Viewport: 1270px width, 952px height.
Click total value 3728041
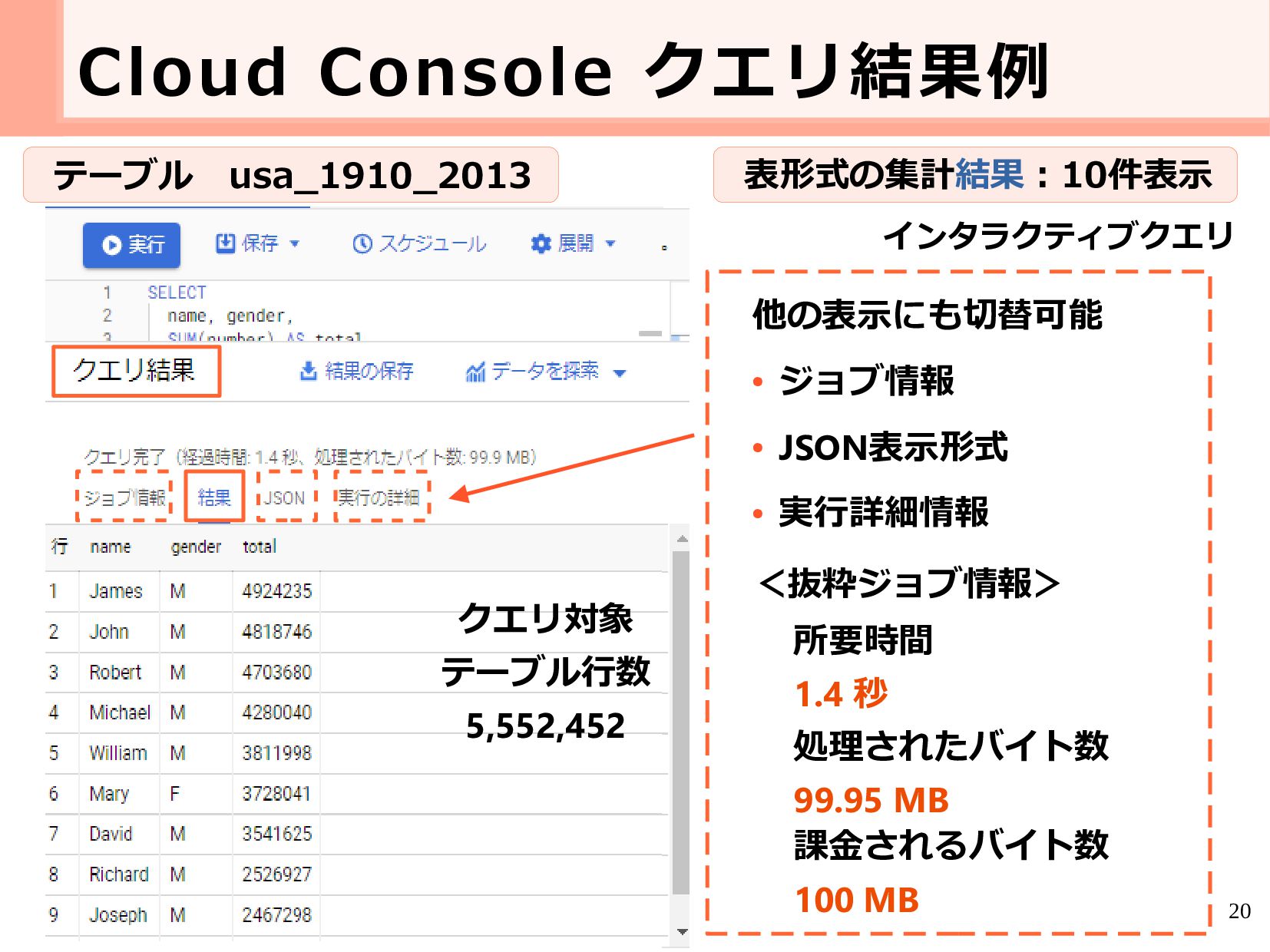[x=277, y=794]
